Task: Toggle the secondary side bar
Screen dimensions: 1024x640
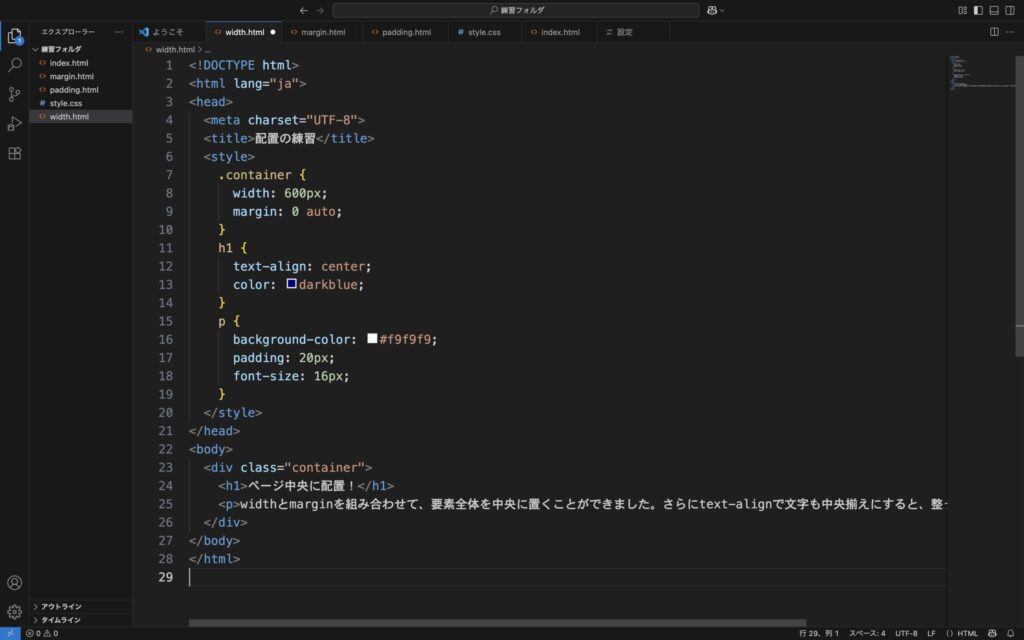Action: click(1010, 10)
